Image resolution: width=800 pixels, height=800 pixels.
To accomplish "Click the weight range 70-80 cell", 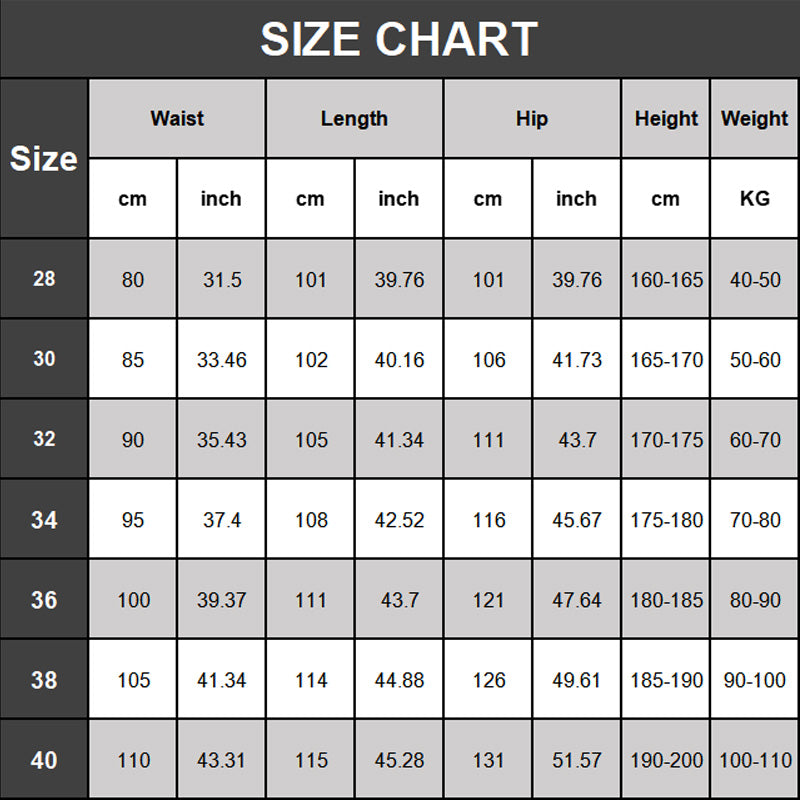I will point(755,519).
